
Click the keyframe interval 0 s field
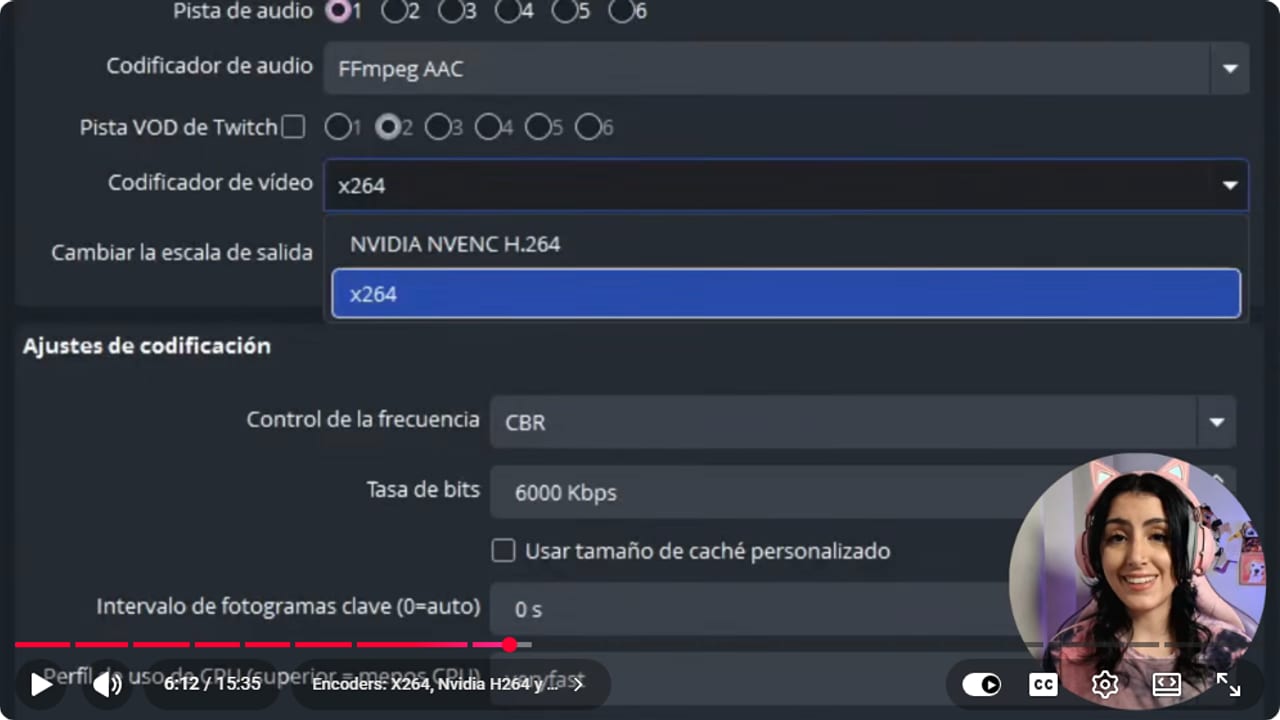(750, 608)
